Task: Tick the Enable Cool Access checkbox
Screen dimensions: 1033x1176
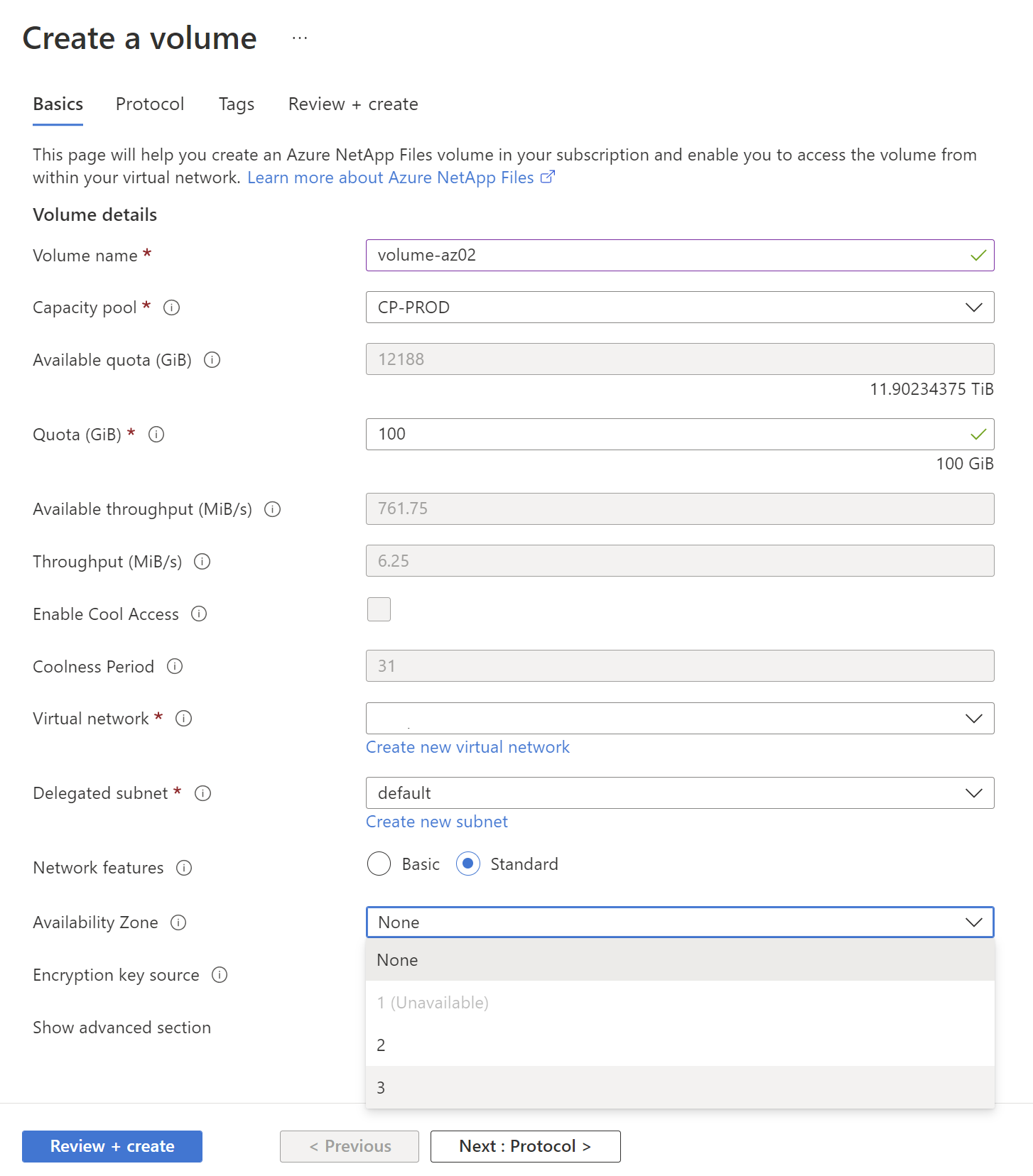Action: pos(379,609)
